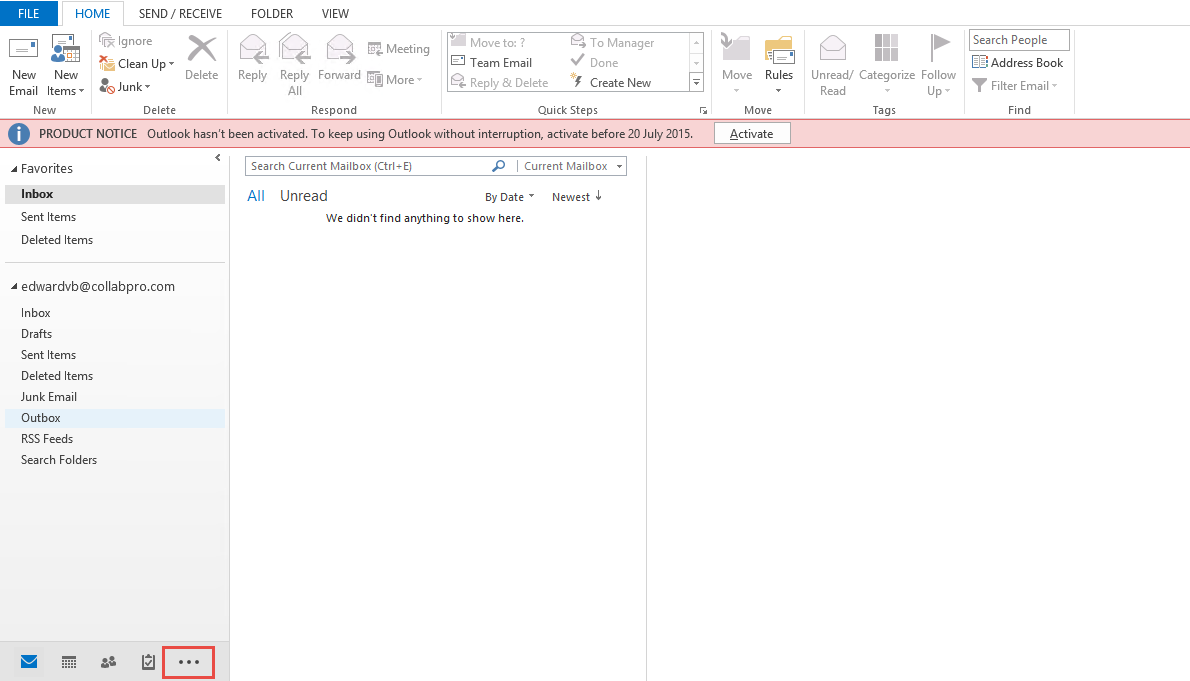Screen dimensions: 1190x681
Task: Open the Rules dropdown
Action: (779, 66)
